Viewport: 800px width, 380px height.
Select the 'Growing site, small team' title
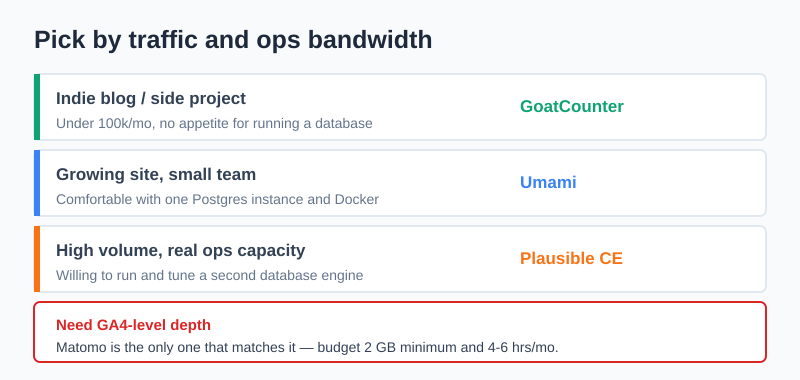(156, 174)
